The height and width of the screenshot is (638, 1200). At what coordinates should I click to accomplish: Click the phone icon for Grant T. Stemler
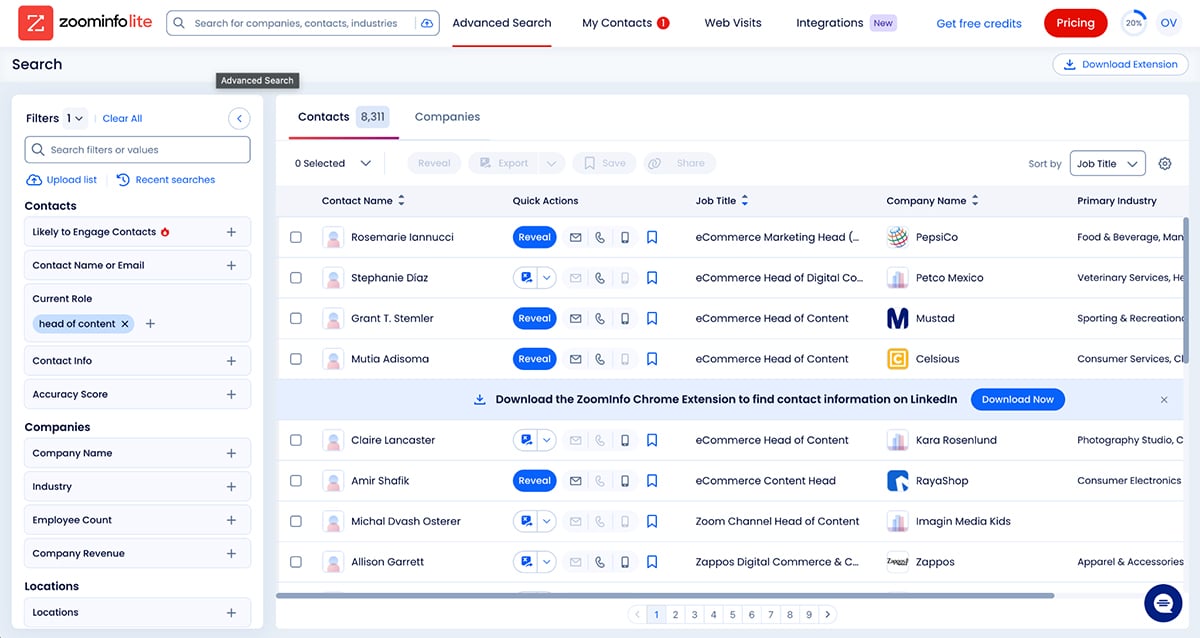pos(600,318)
